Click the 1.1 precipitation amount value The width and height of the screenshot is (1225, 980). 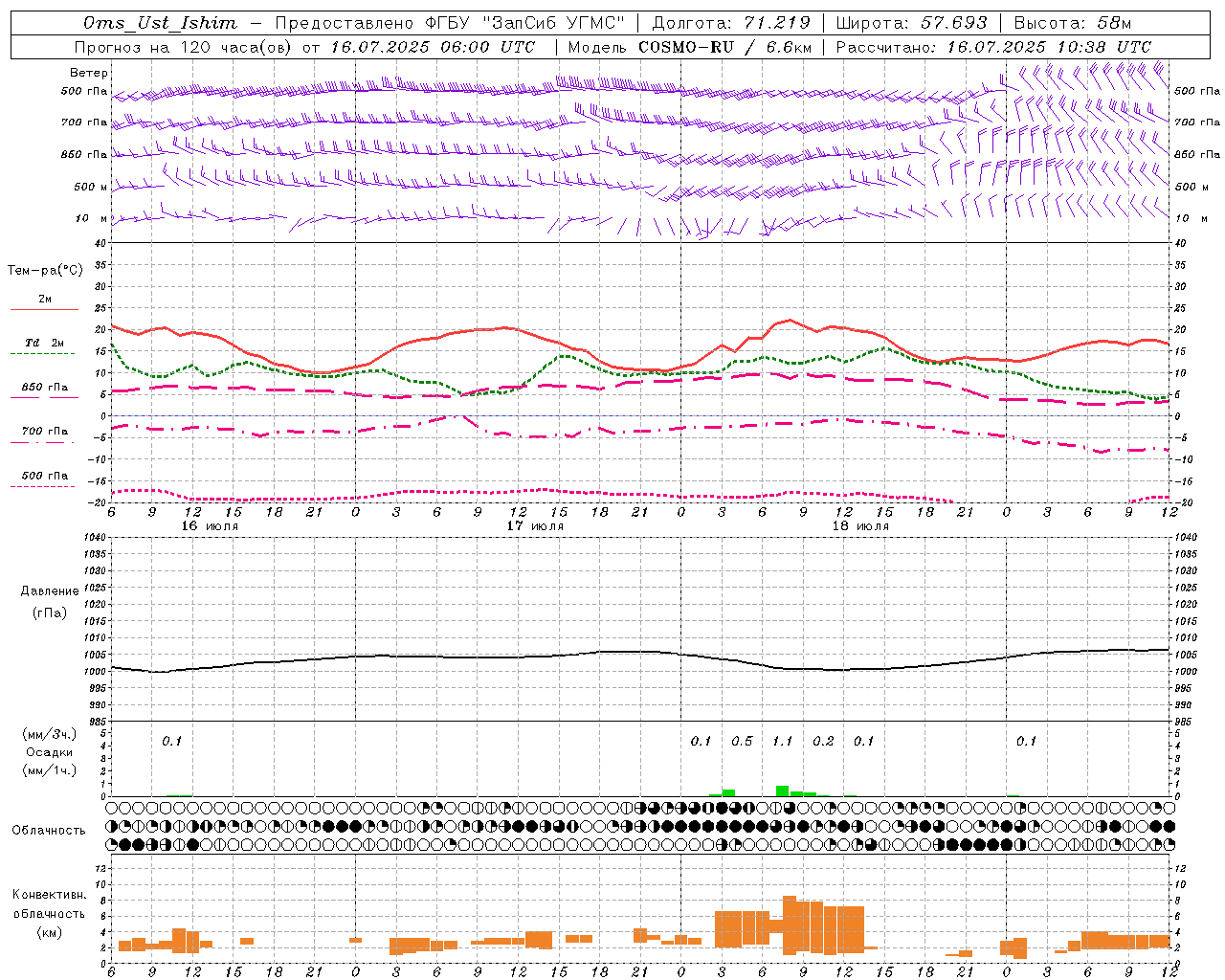coord(783,741)
